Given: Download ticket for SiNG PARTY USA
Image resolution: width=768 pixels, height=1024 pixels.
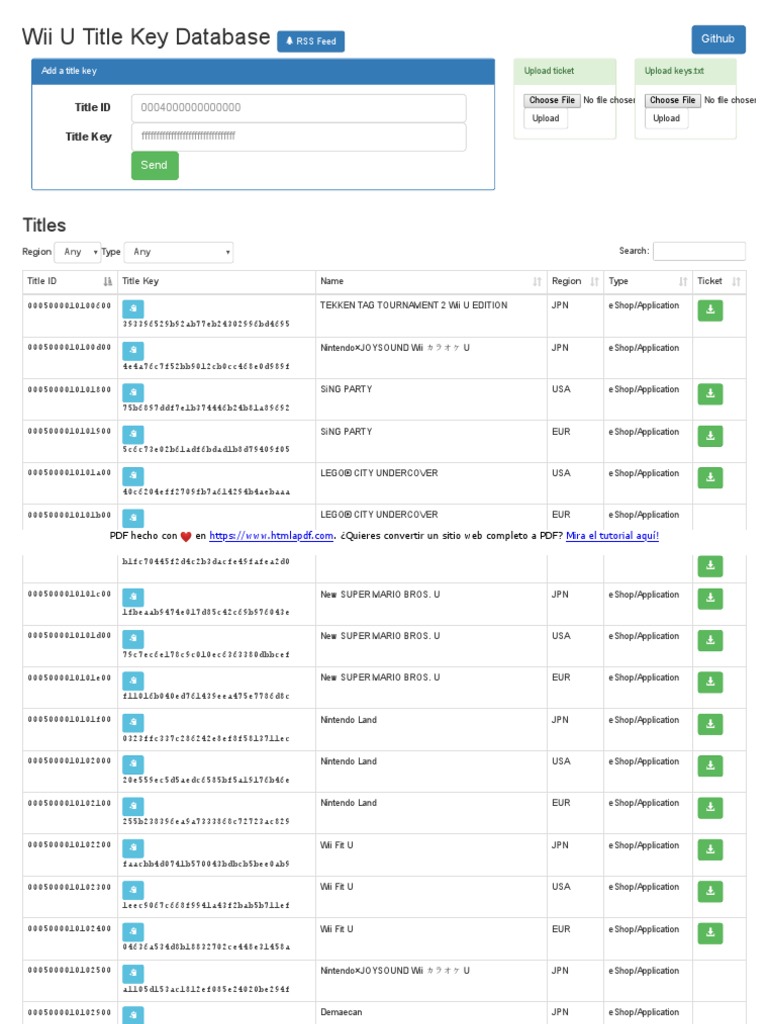Looking at the screenshot, I should tap(710, 394).
